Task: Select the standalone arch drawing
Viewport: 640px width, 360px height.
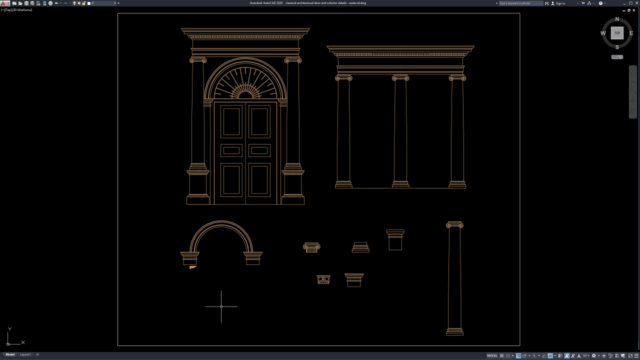Action: coord(221,243)
